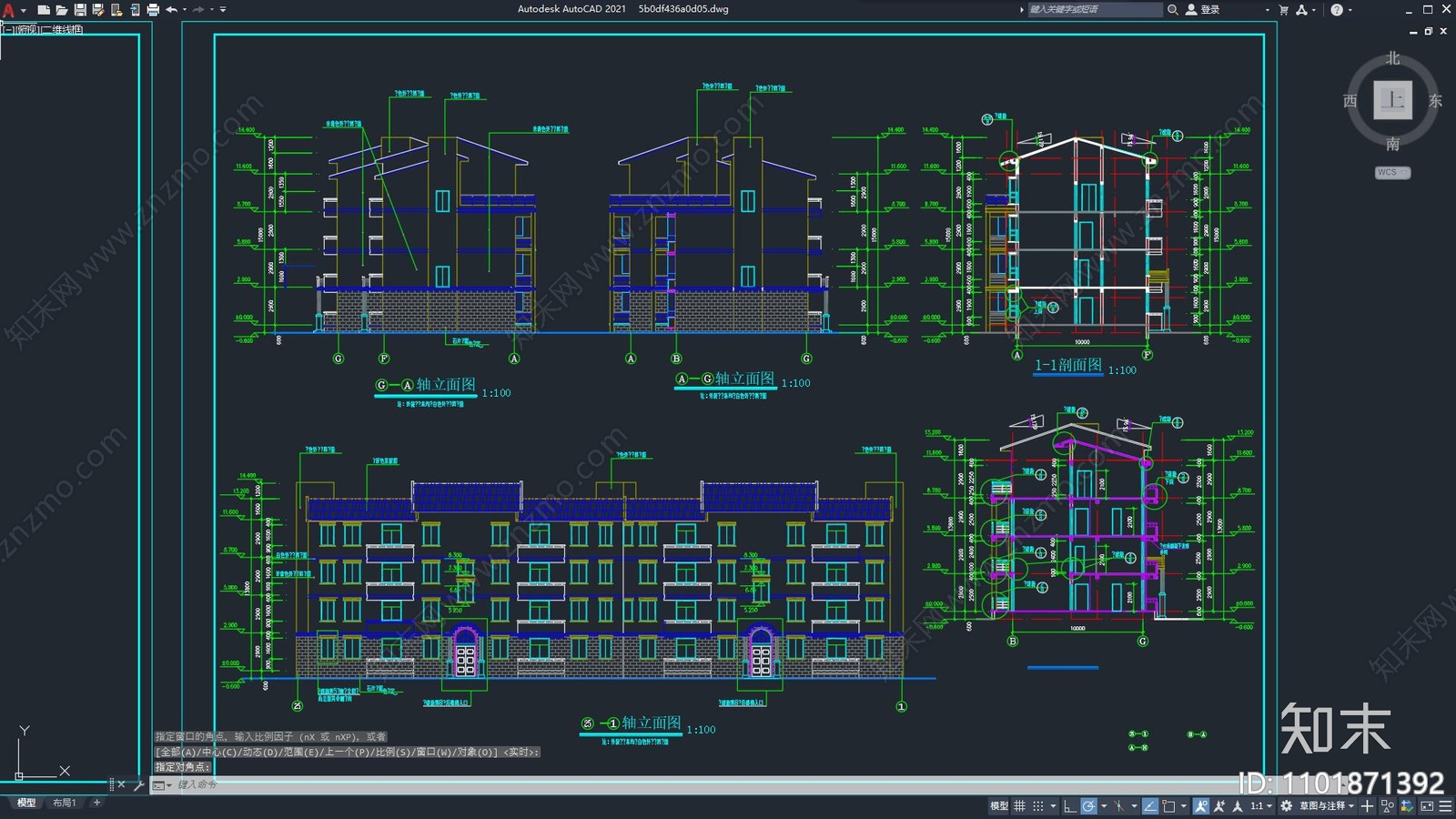Click the Save As icon
Screen dimensions: 1456x819
pos(98,10)
